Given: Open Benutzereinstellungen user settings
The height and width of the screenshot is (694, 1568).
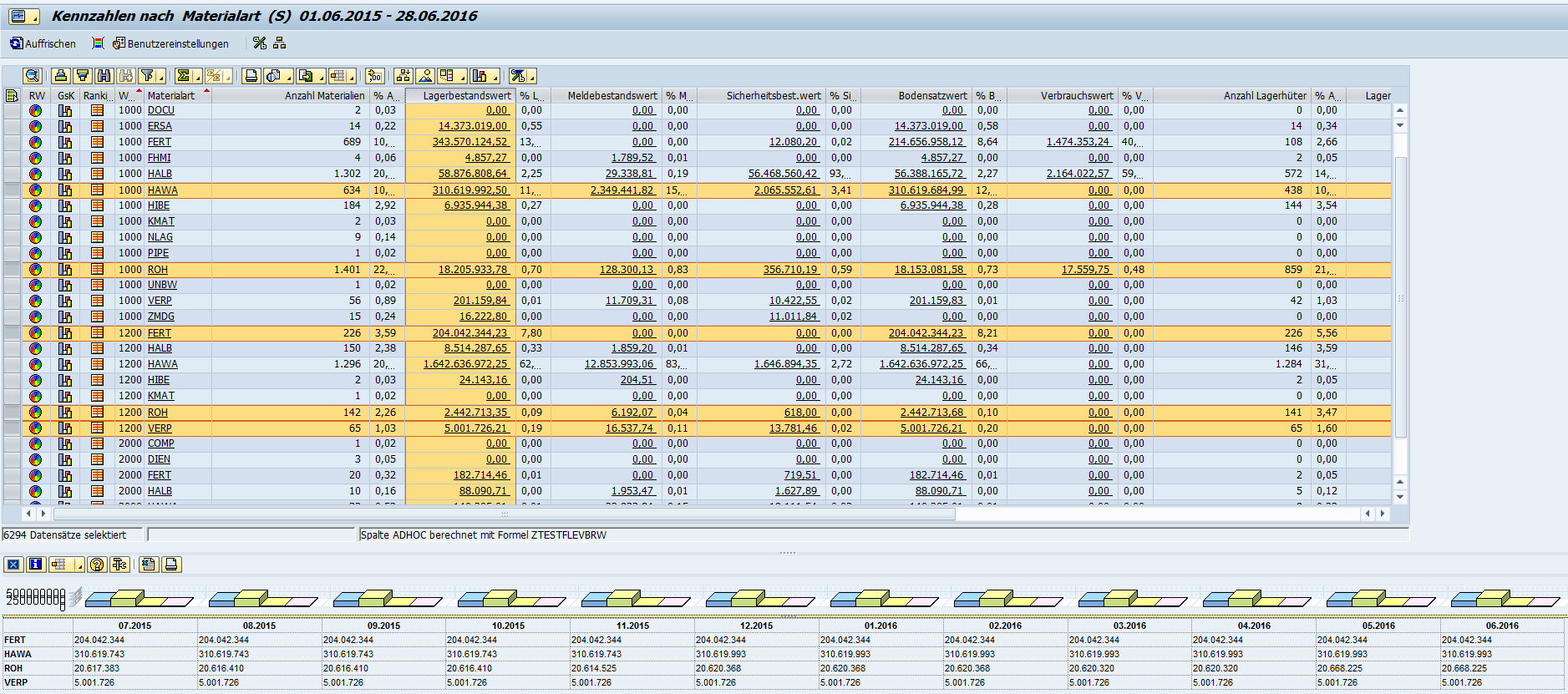Looking at the screenshot, I should pos(170,43).
